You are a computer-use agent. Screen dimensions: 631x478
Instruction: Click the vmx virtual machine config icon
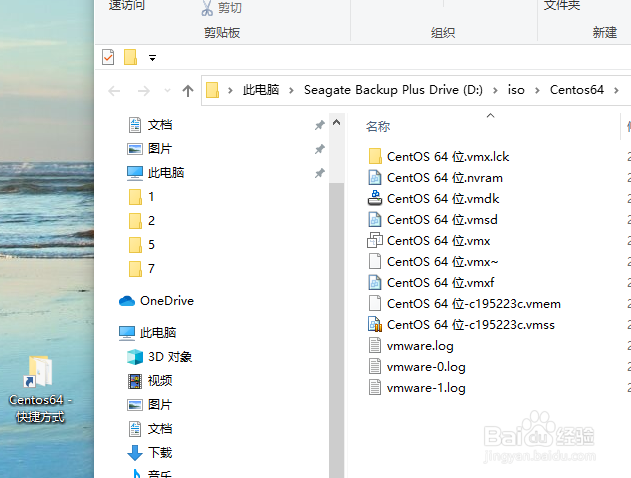click(375, 241)
